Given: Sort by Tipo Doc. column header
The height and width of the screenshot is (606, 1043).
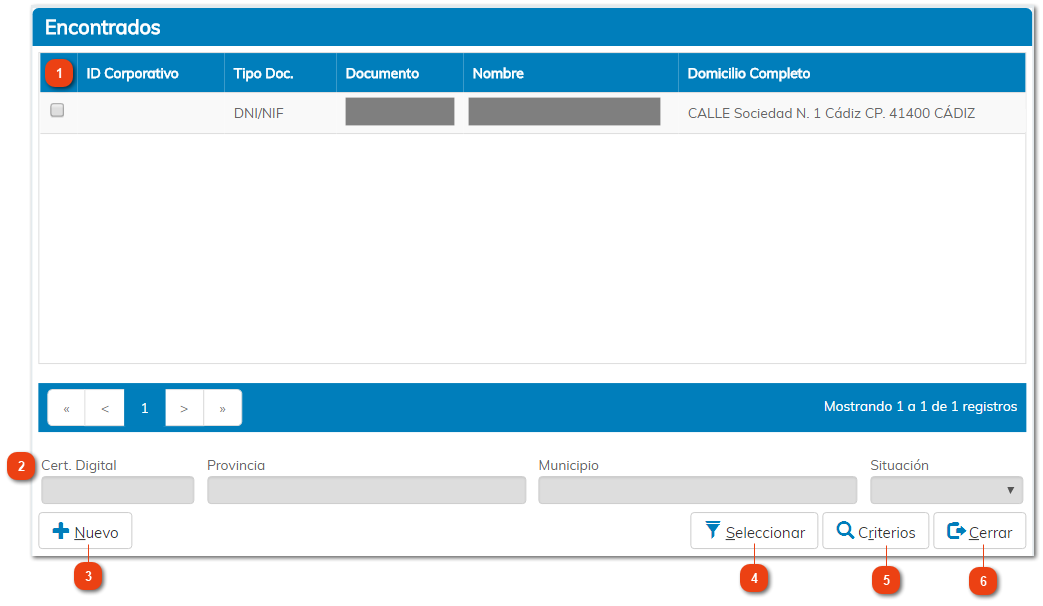Looking at the screenshot, I should (x=263, y=74).
